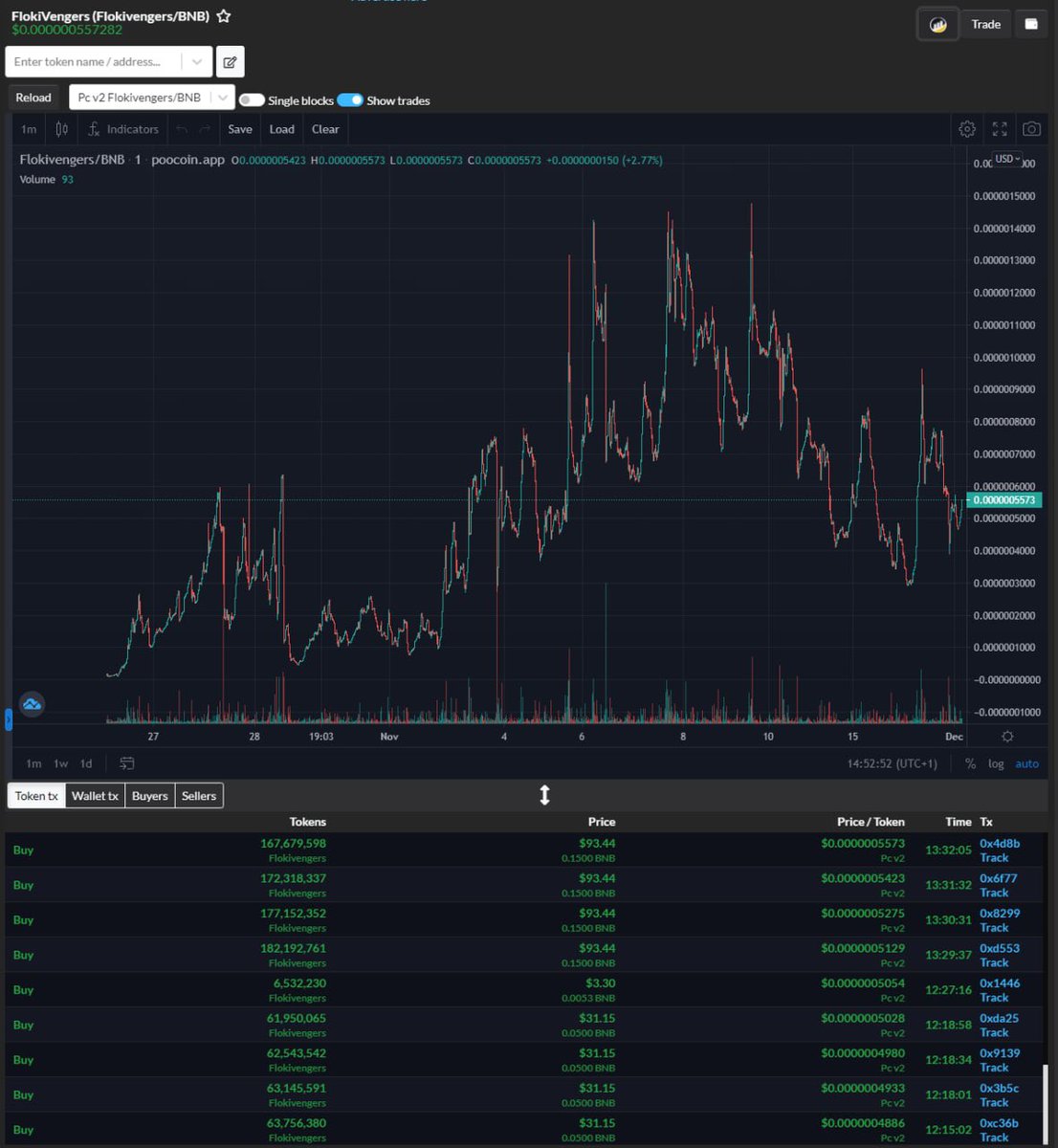
Task: Click the Price / Token column header
Action: point(871,822)
